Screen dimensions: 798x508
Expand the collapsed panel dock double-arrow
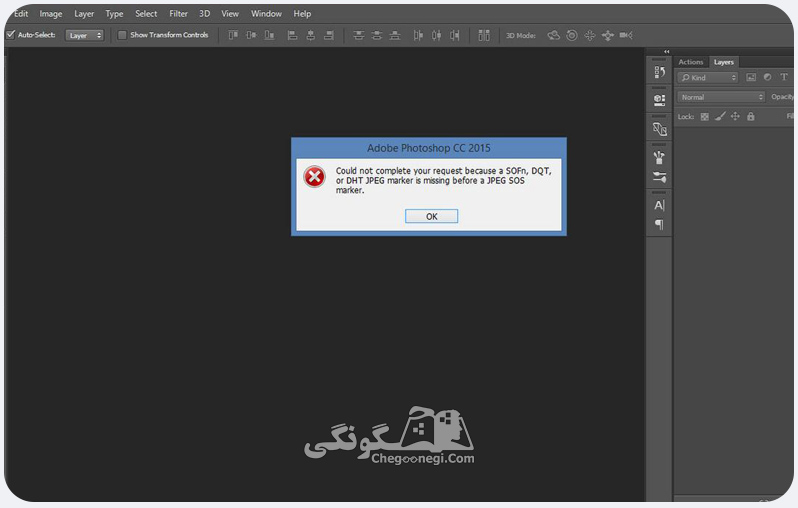pyautogui.click(x=667, y=51)
